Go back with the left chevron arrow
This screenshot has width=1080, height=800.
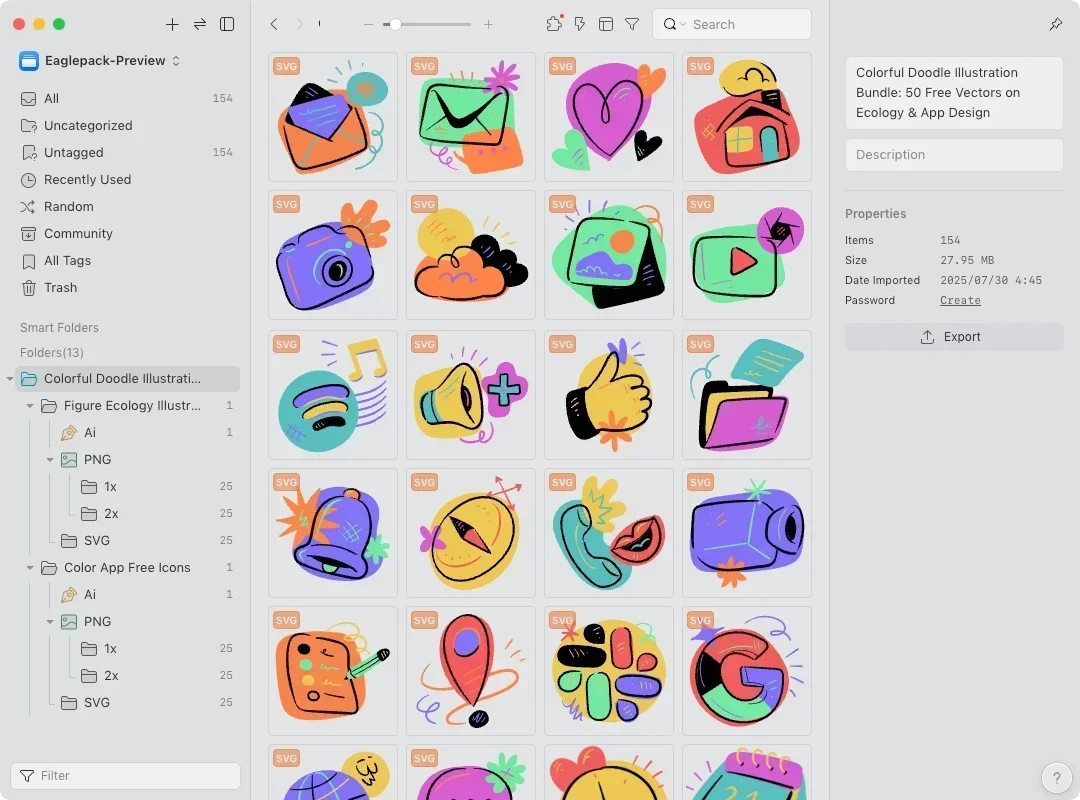click(274, 25)
